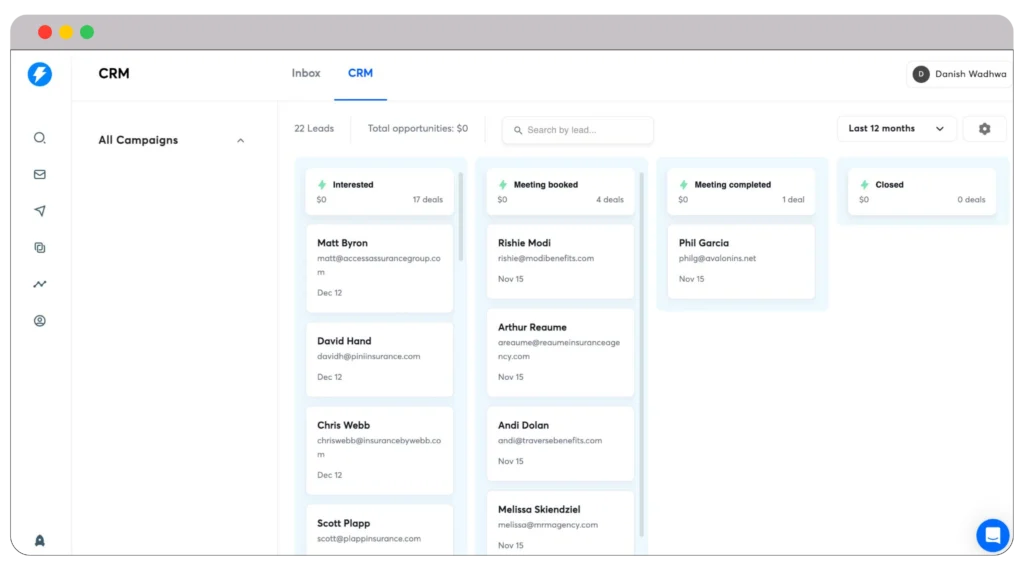Open the Matt Byron lead card
The width and height of the screenshot is (1024, 572).
click(379, 268)
